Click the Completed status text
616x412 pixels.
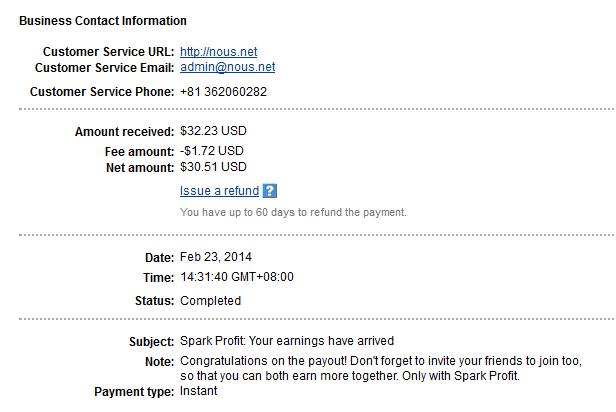click(x=210, y=301)
